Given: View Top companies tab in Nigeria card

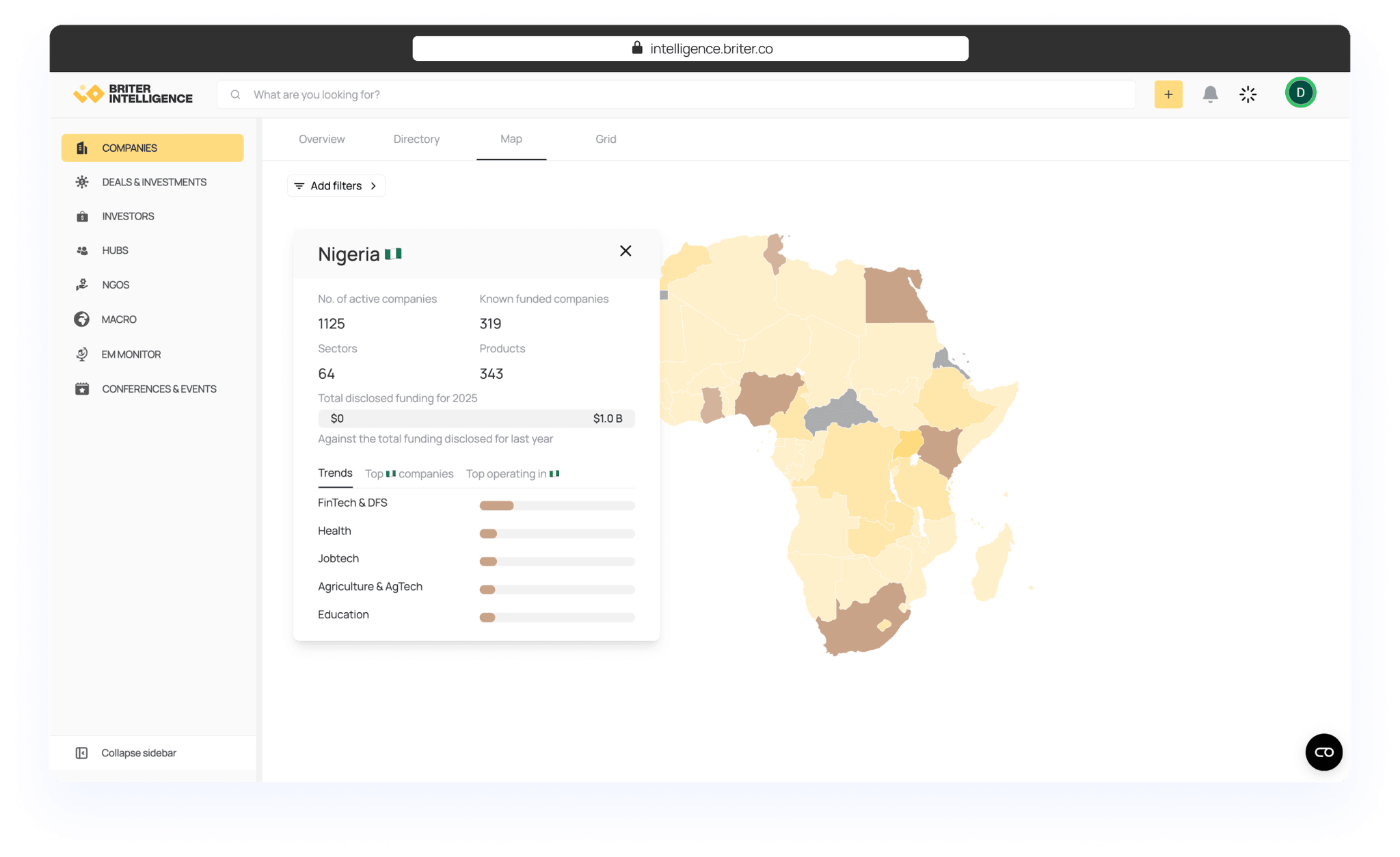Looking at the screenshot, I should [x=409, y=473].
